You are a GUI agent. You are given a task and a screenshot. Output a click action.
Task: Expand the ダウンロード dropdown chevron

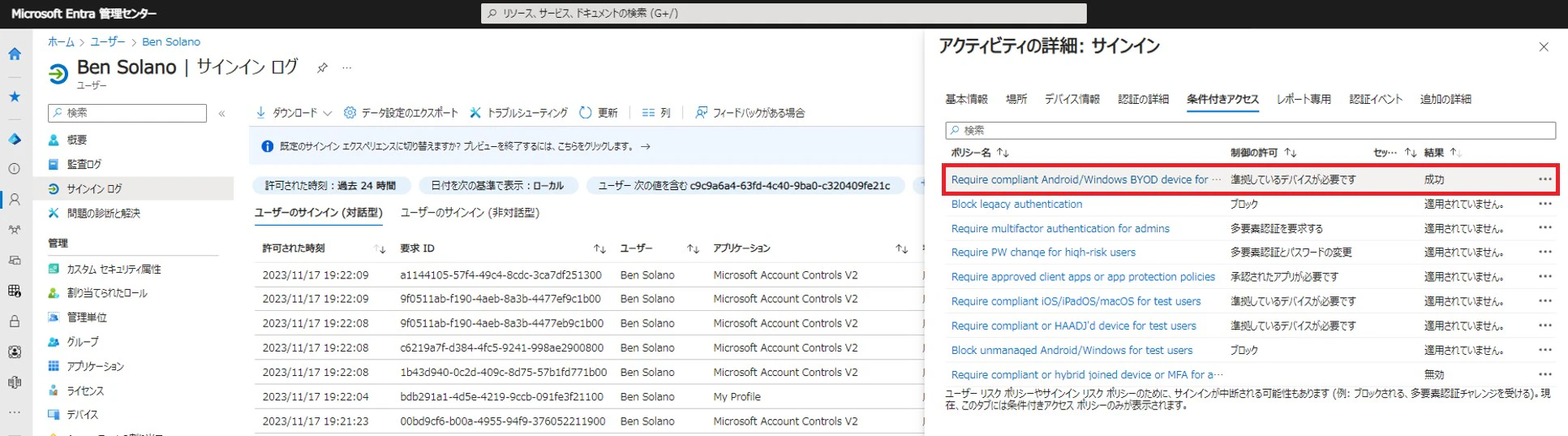click(x=327, y=114)
